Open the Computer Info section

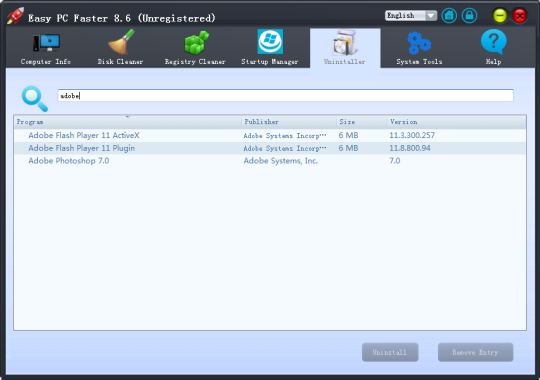[x=46, y=48]
